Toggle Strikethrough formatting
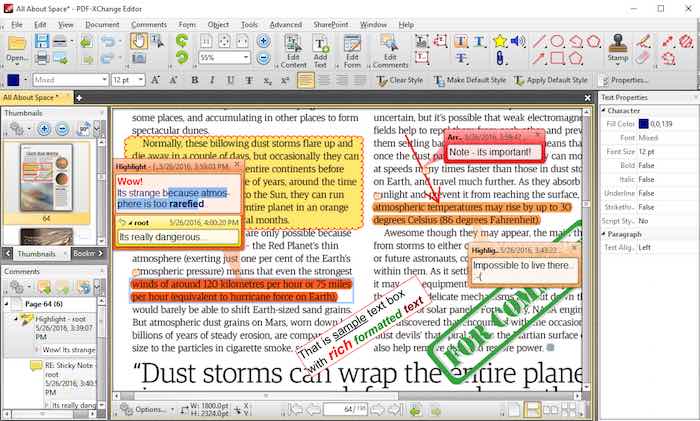 click(249, 80)
